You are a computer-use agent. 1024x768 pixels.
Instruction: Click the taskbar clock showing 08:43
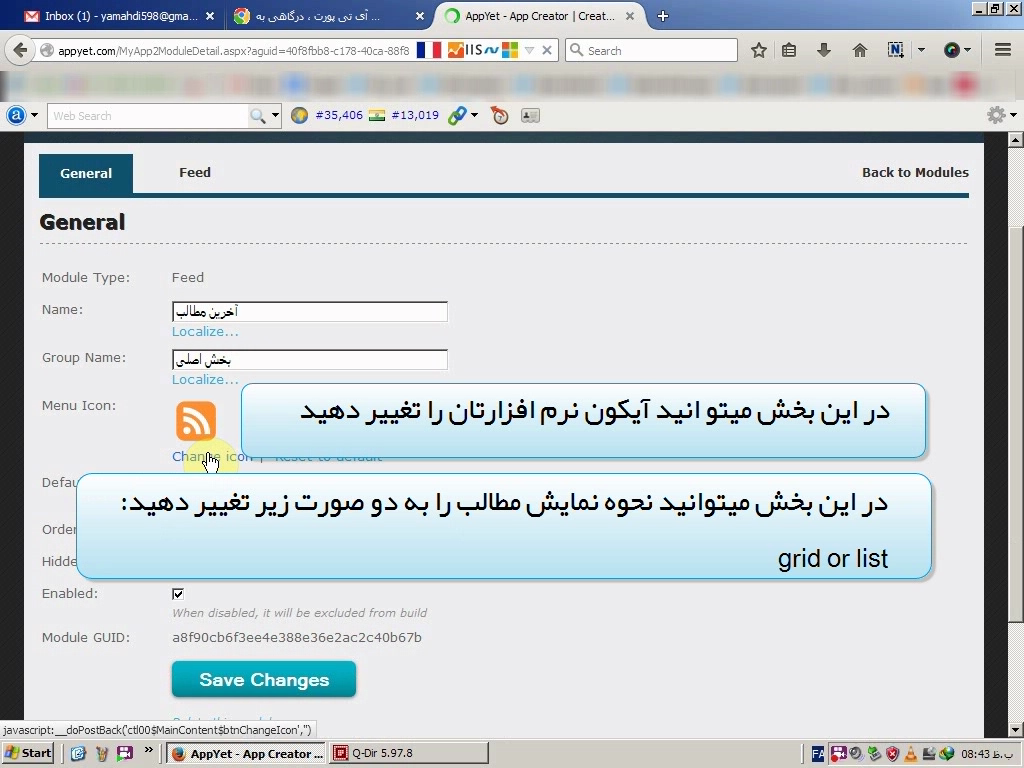pyautogui.click(x=987, y=754)
